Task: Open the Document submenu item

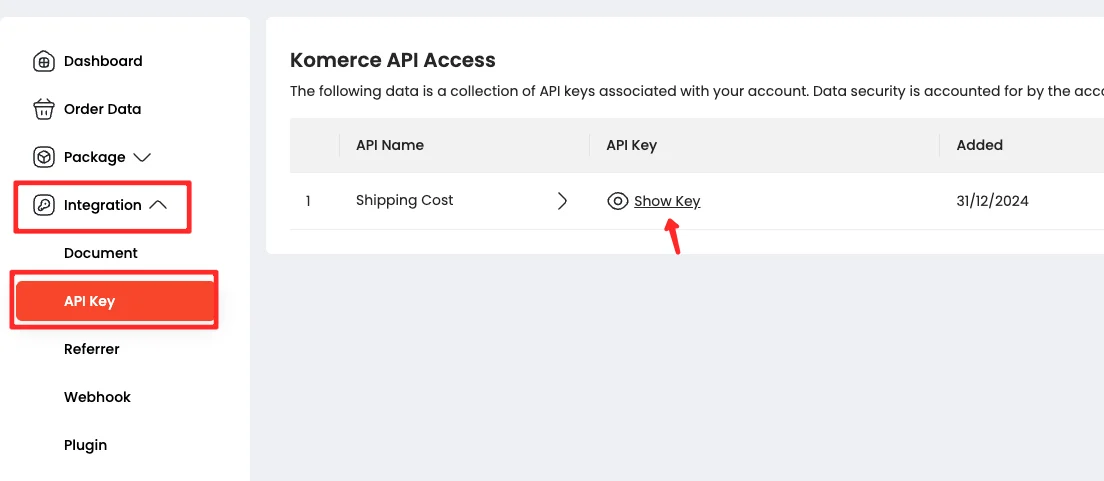Action: pyautogui.click(x=101, y=253)
